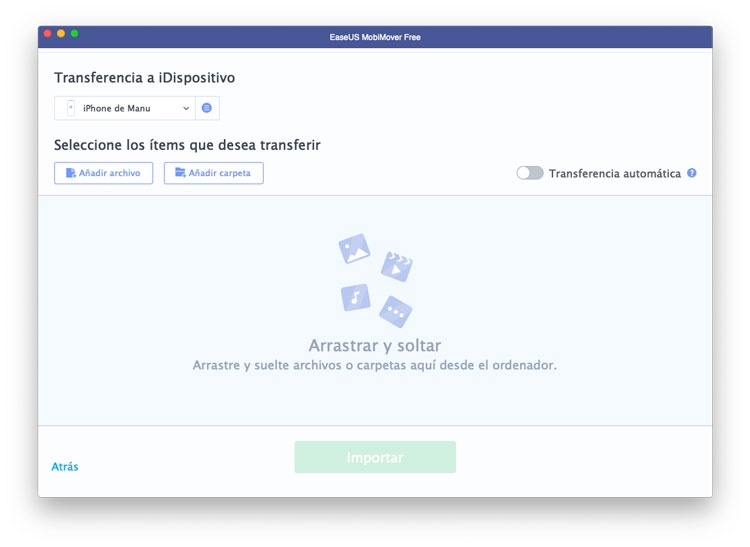
Task: Click the photo icon in drop area
Action: tap(354, 248)
